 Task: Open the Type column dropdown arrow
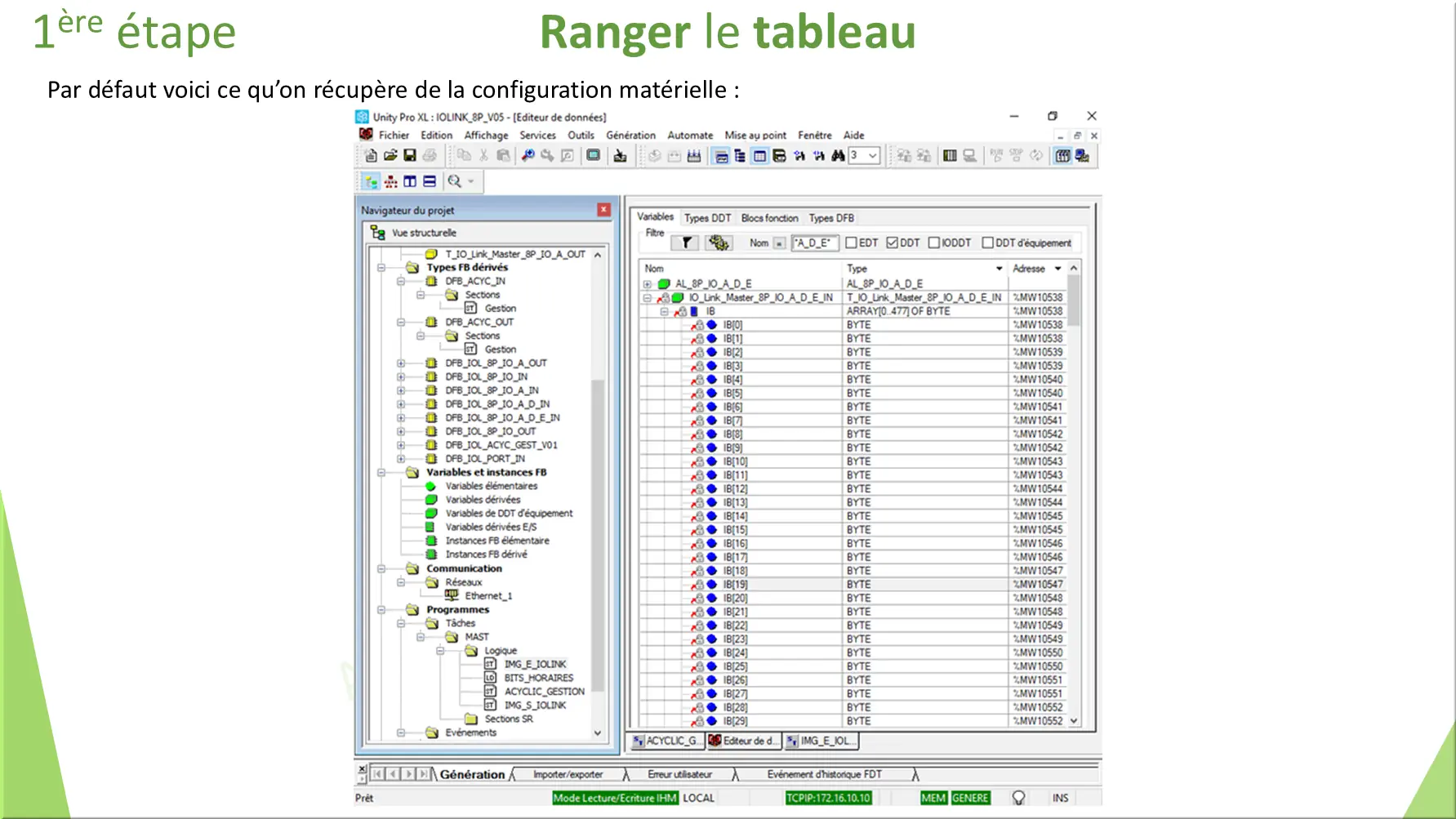(x=999, y=268)
